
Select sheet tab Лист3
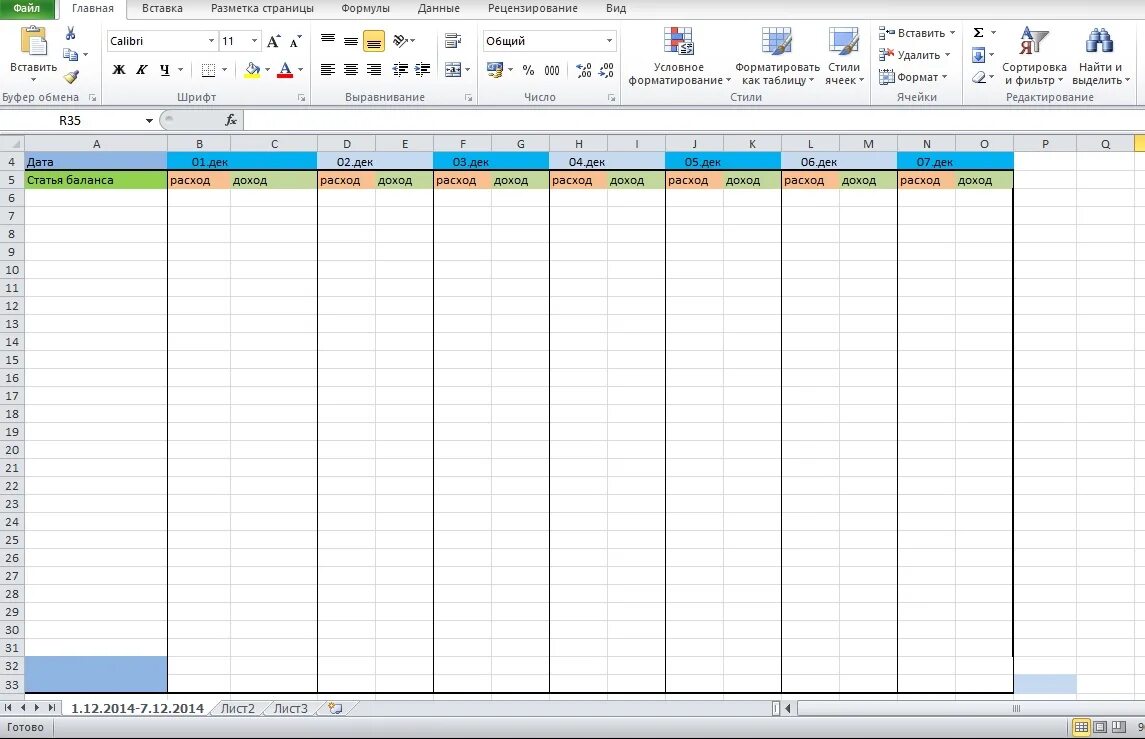tap(291, 708)
